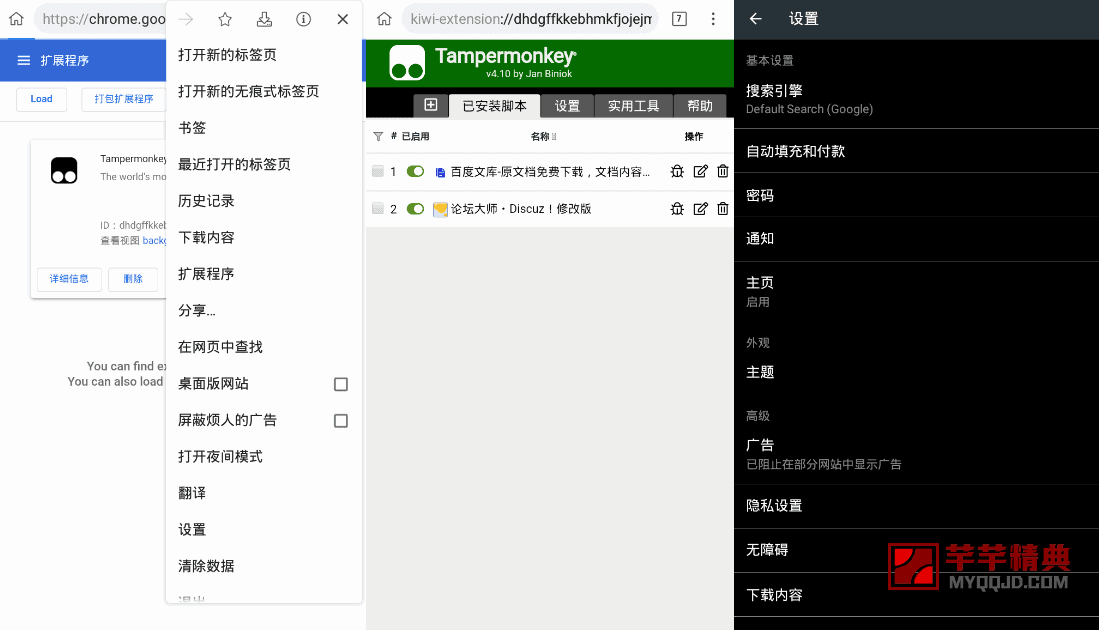Open 密码 setting
The image size is (1099, 630).
point(916,196)
